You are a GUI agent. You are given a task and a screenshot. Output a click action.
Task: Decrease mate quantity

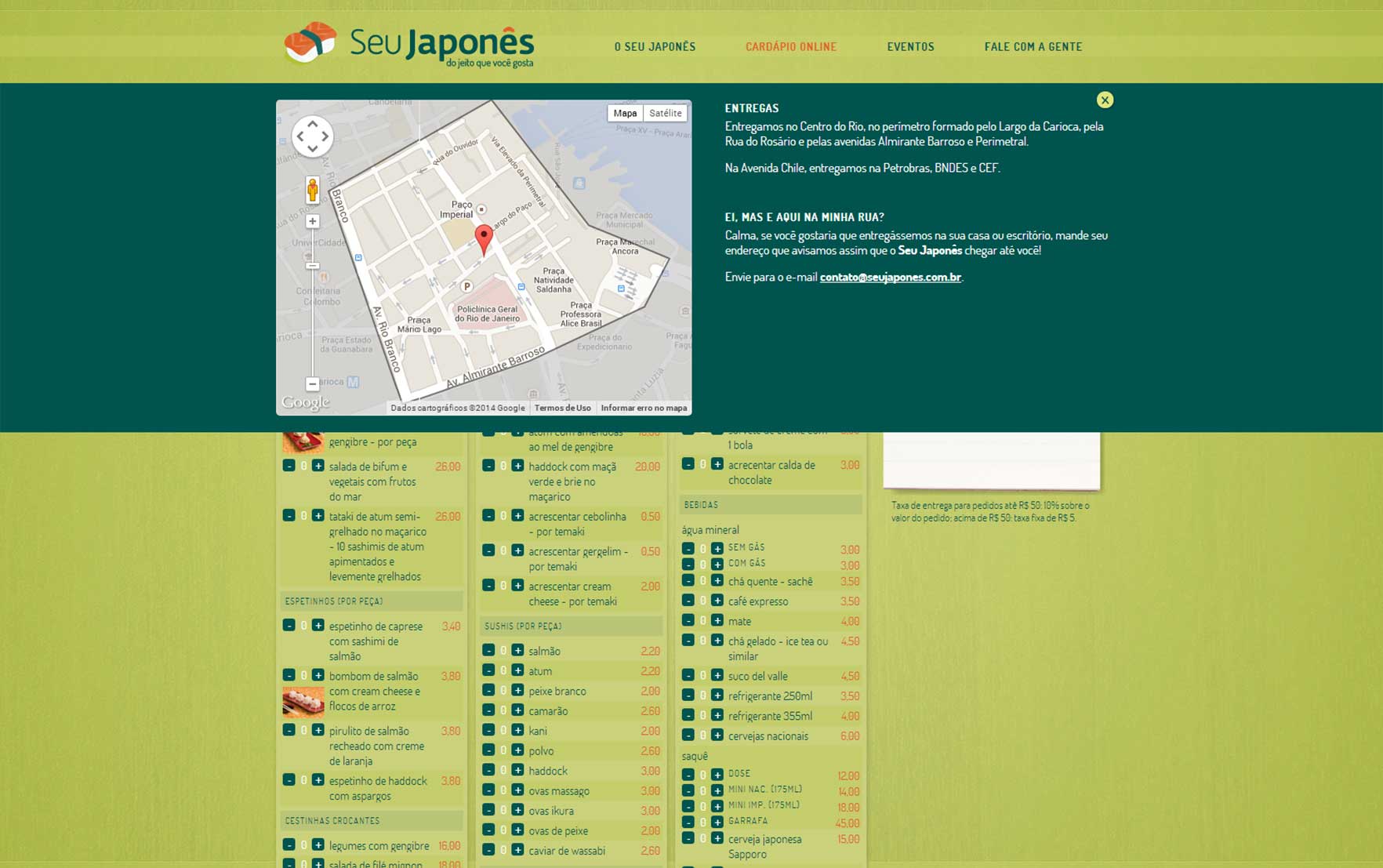point(688,621)
